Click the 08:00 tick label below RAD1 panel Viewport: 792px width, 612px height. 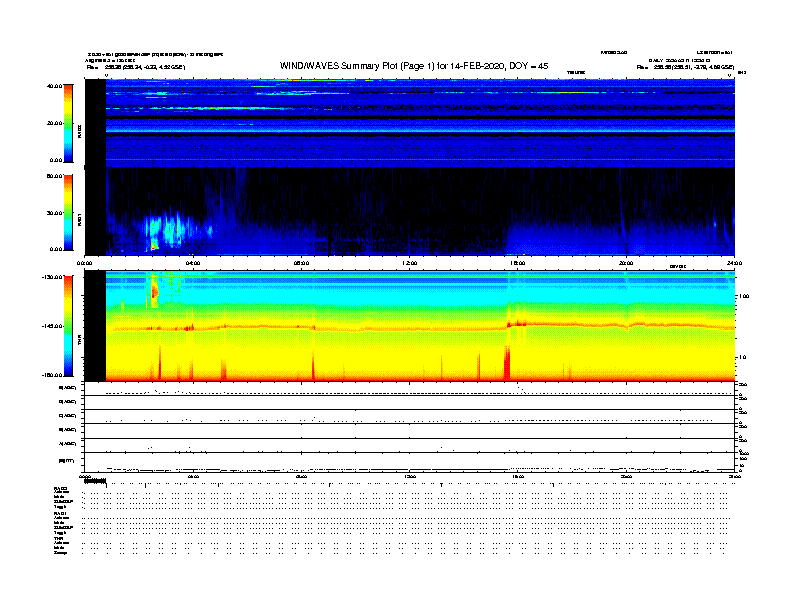tap(301, 263)
